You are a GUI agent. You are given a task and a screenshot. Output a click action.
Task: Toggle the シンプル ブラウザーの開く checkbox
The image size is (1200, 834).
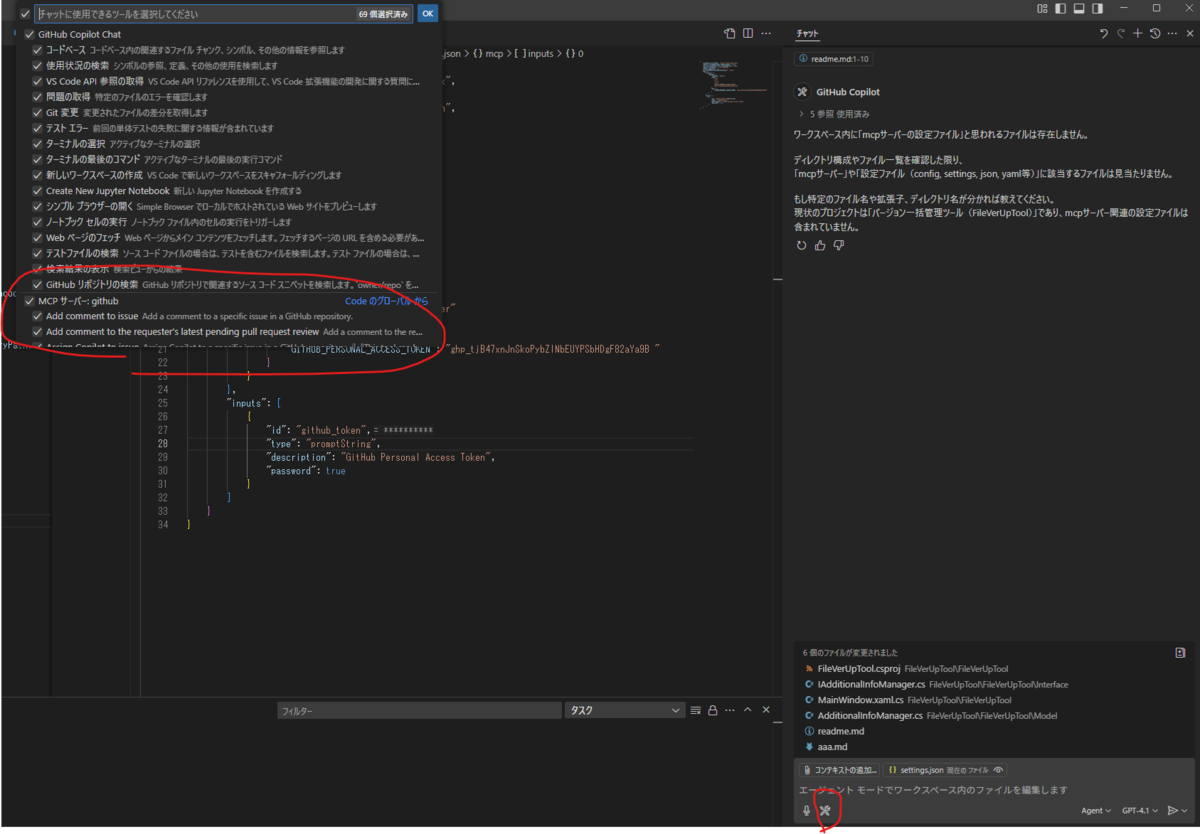(x=37, y=206)
